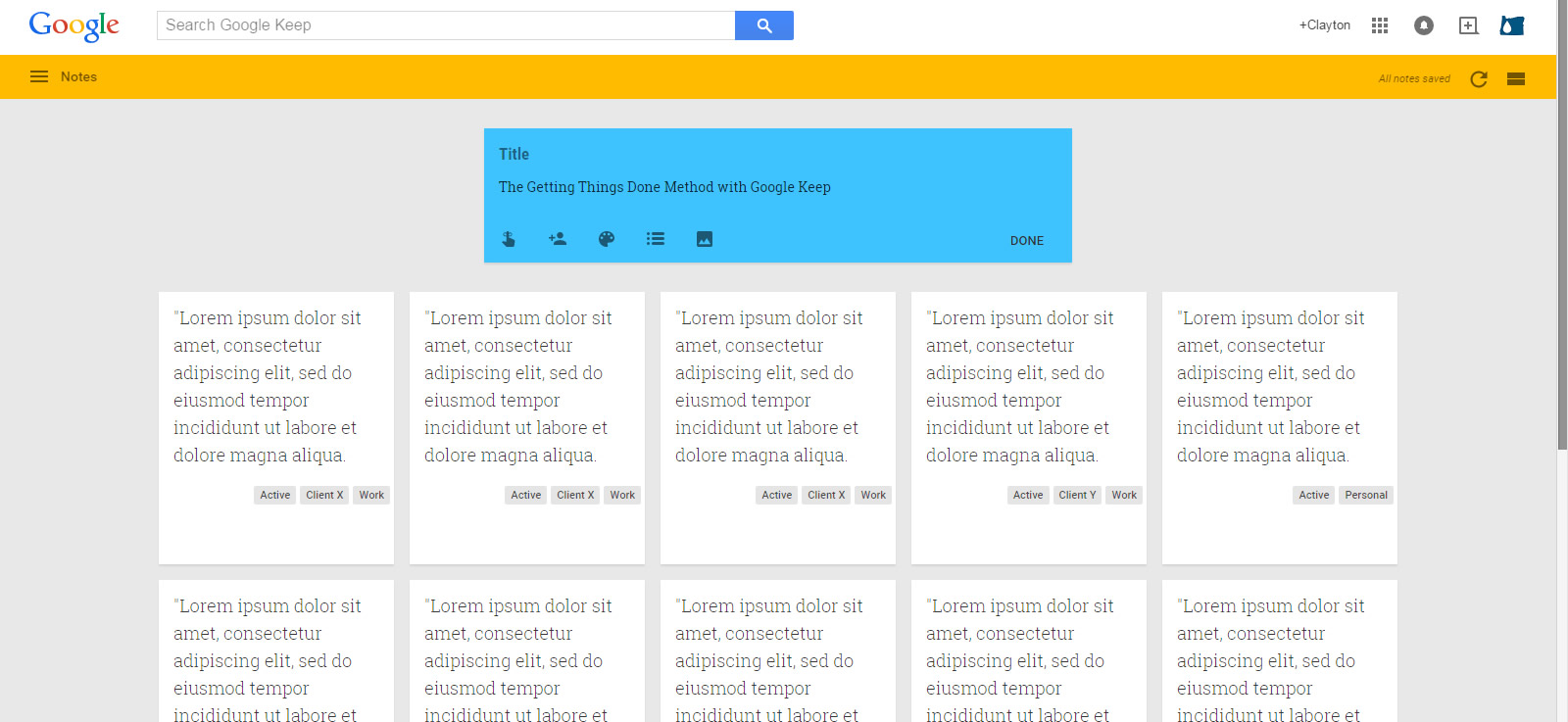Click the "All notes saved" status text
1568x722 pixels.
[x=1414, y=78]
